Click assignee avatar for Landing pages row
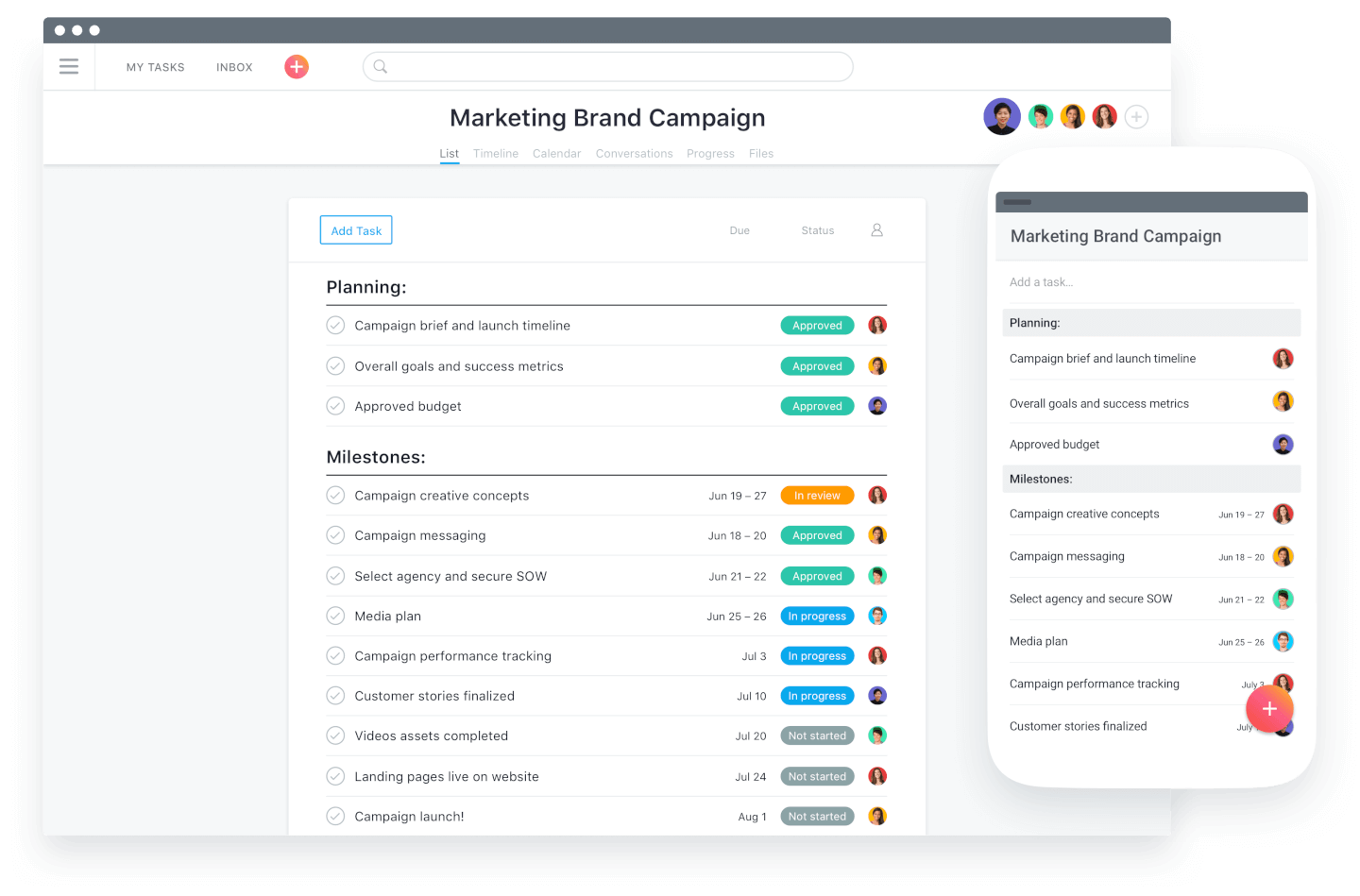Screen dimensions: 1360x896 click(877, 776)
